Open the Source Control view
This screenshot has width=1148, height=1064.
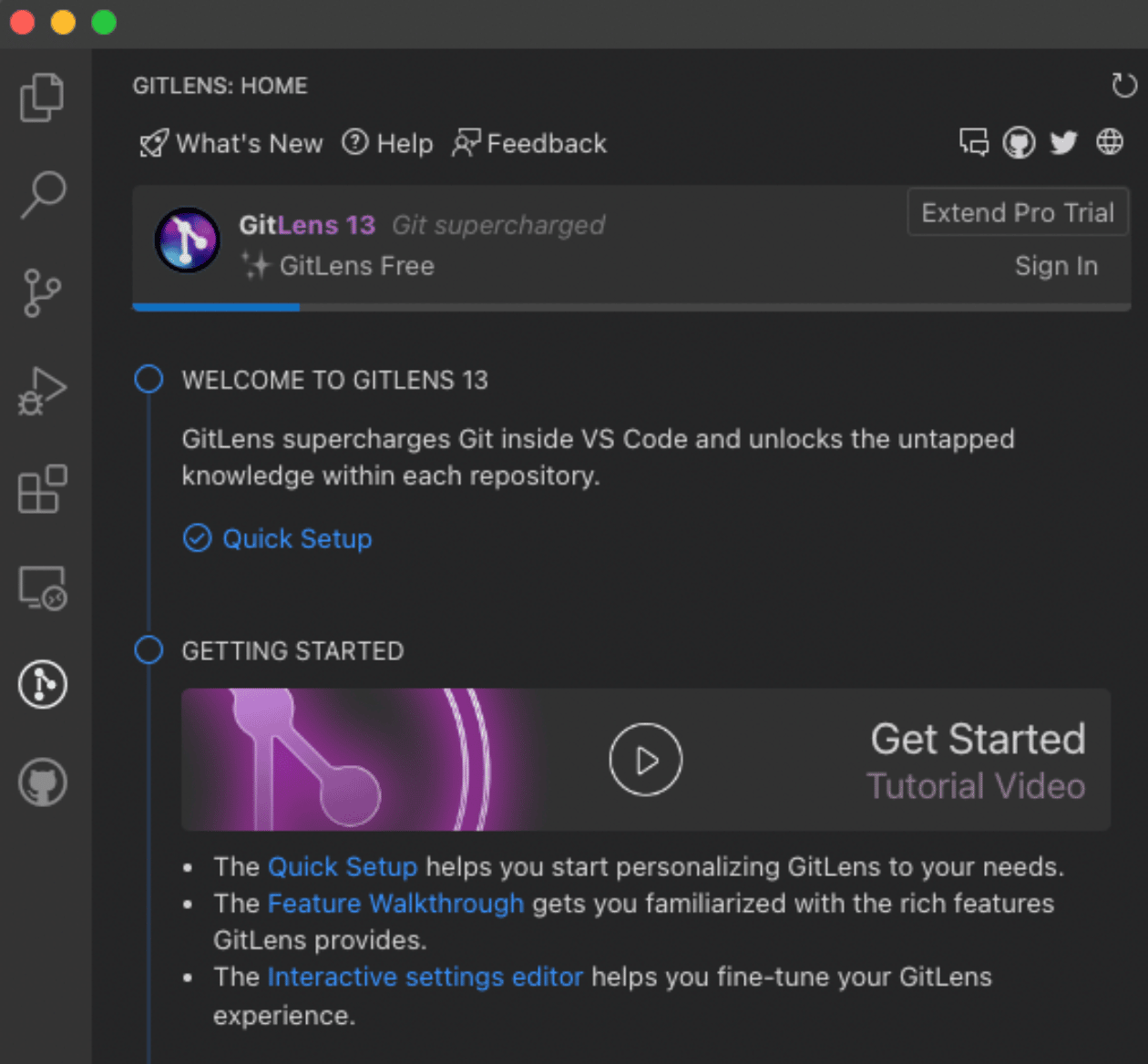42,292
